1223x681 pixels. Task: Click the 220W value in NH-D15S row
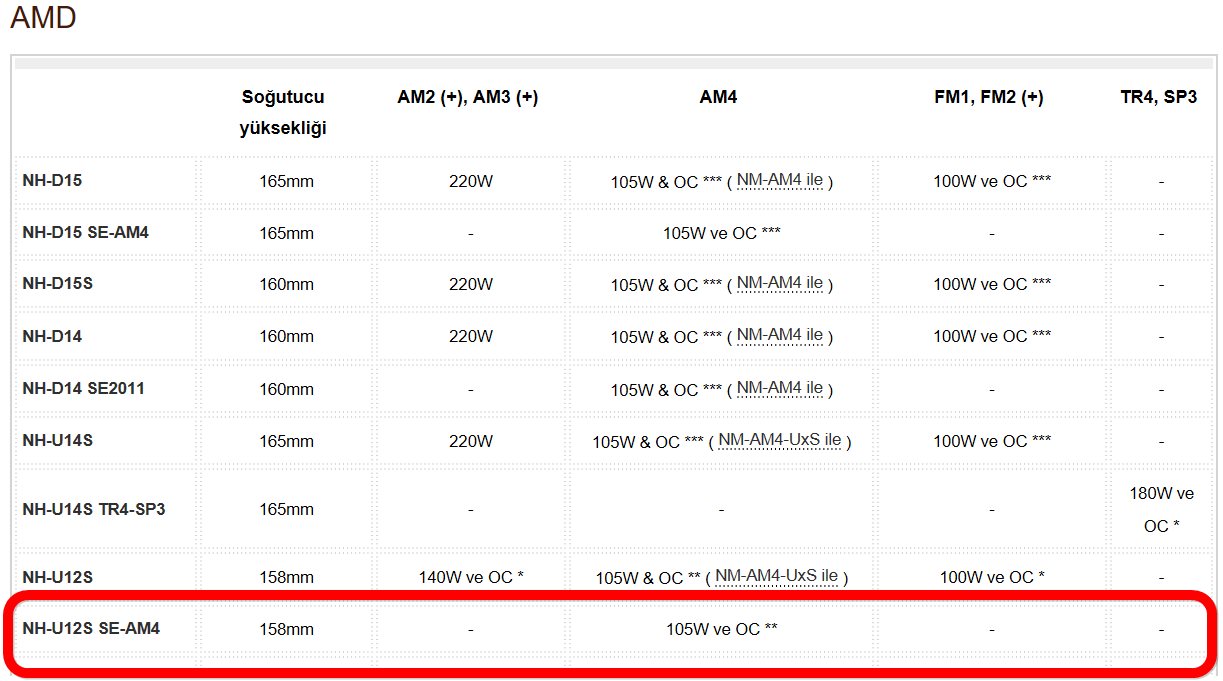pos(471,285)
